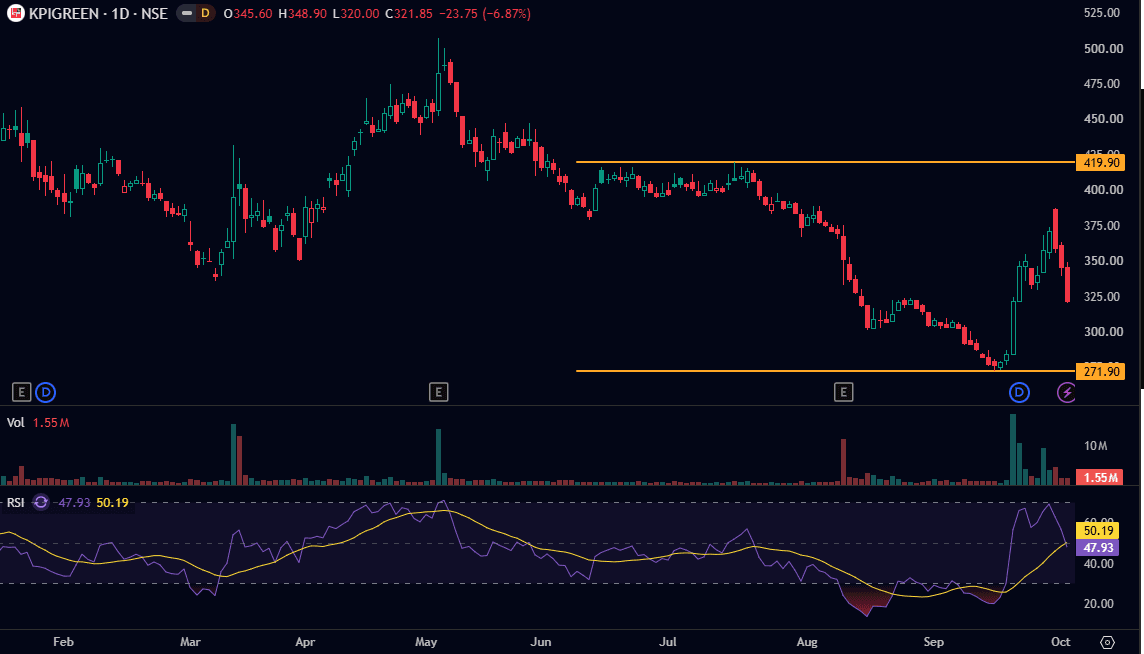Click the low price value 320.00
Viewport: 1144px width, 654px height.
(360, 14)
